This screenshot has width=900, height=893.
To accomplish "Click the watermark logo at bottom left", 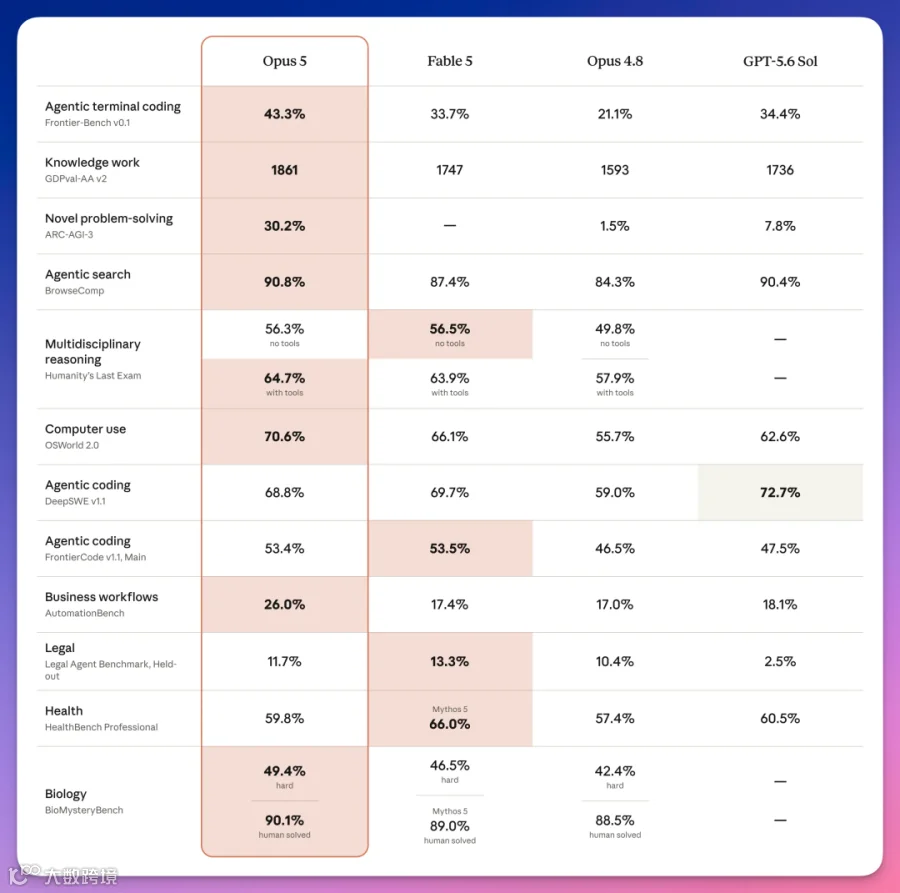I will pos(63,875).
